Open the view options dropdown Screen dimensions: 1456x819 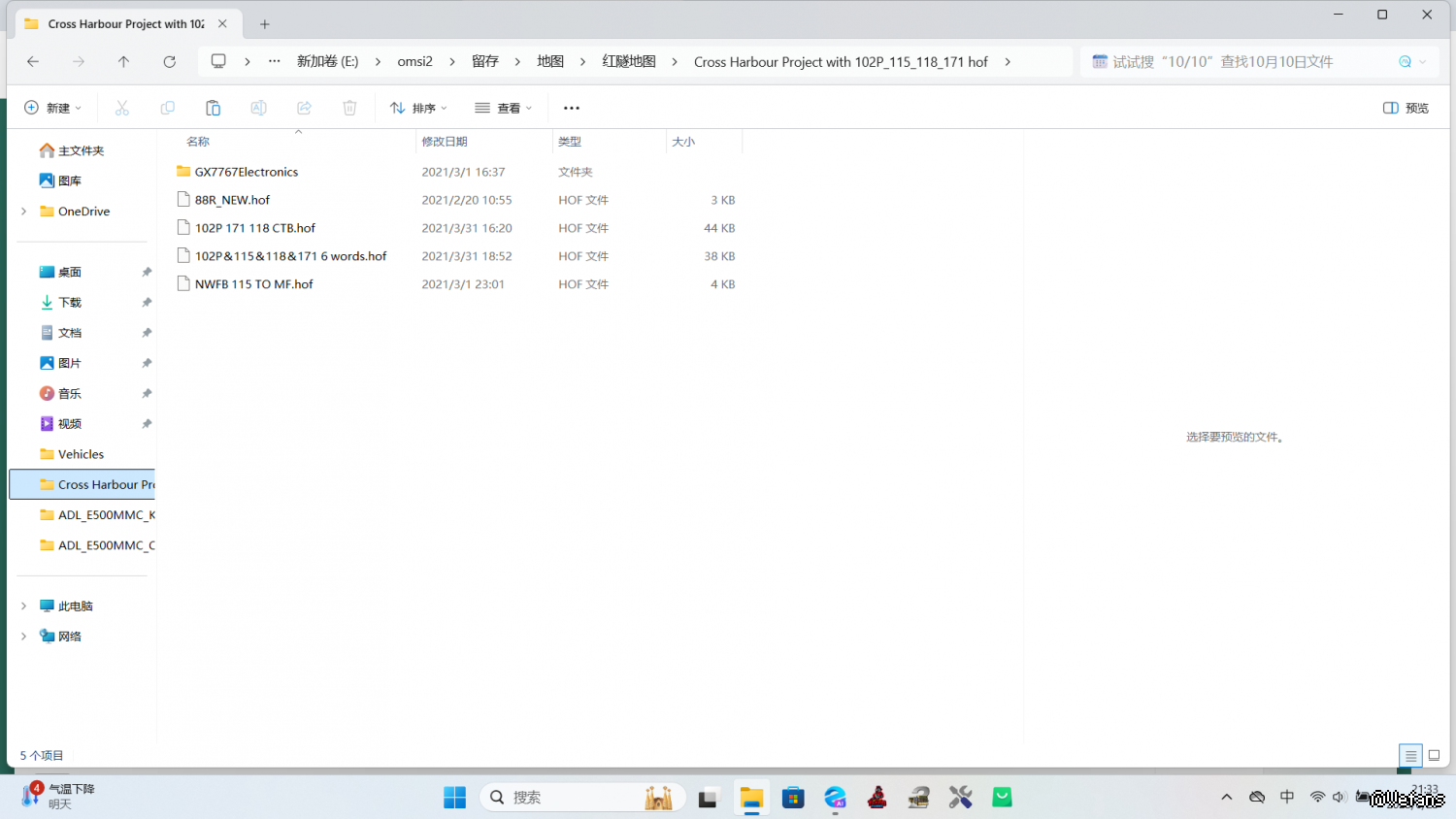pyautogui.click(x=503, y=108)
